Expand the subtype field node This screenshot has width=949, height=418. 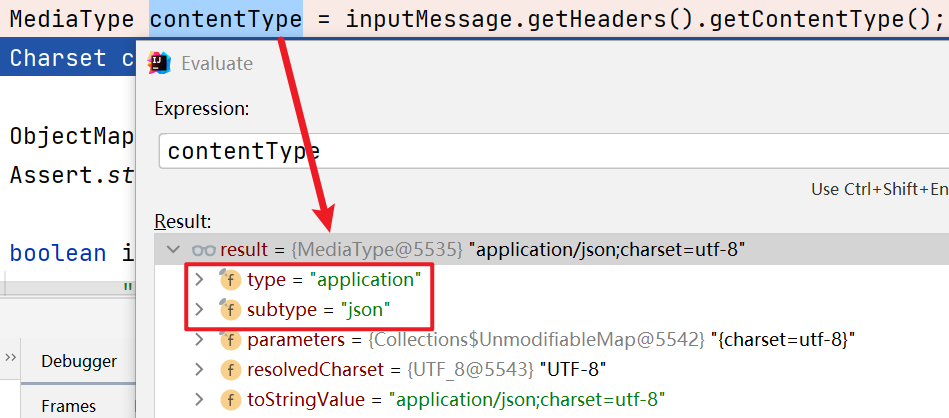199,310
